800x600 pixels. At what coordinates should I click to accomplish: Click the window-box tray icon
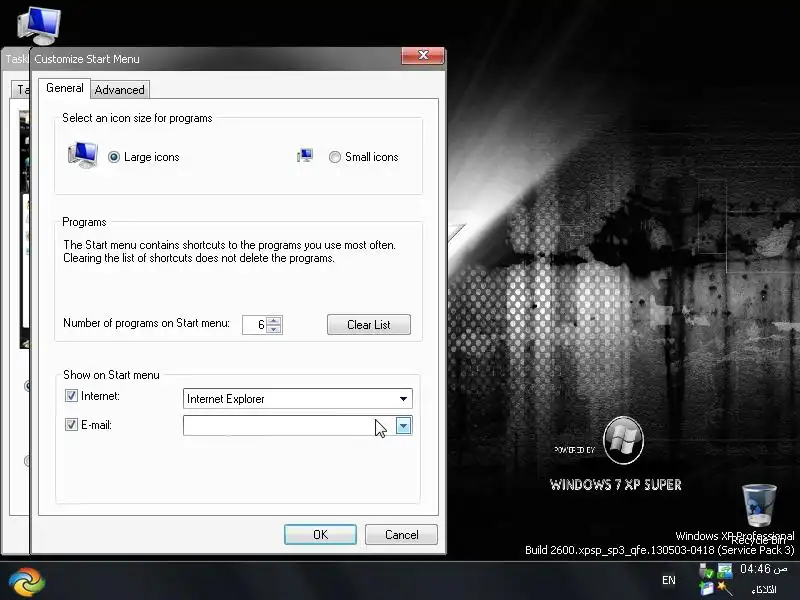[x=707, y=588]
